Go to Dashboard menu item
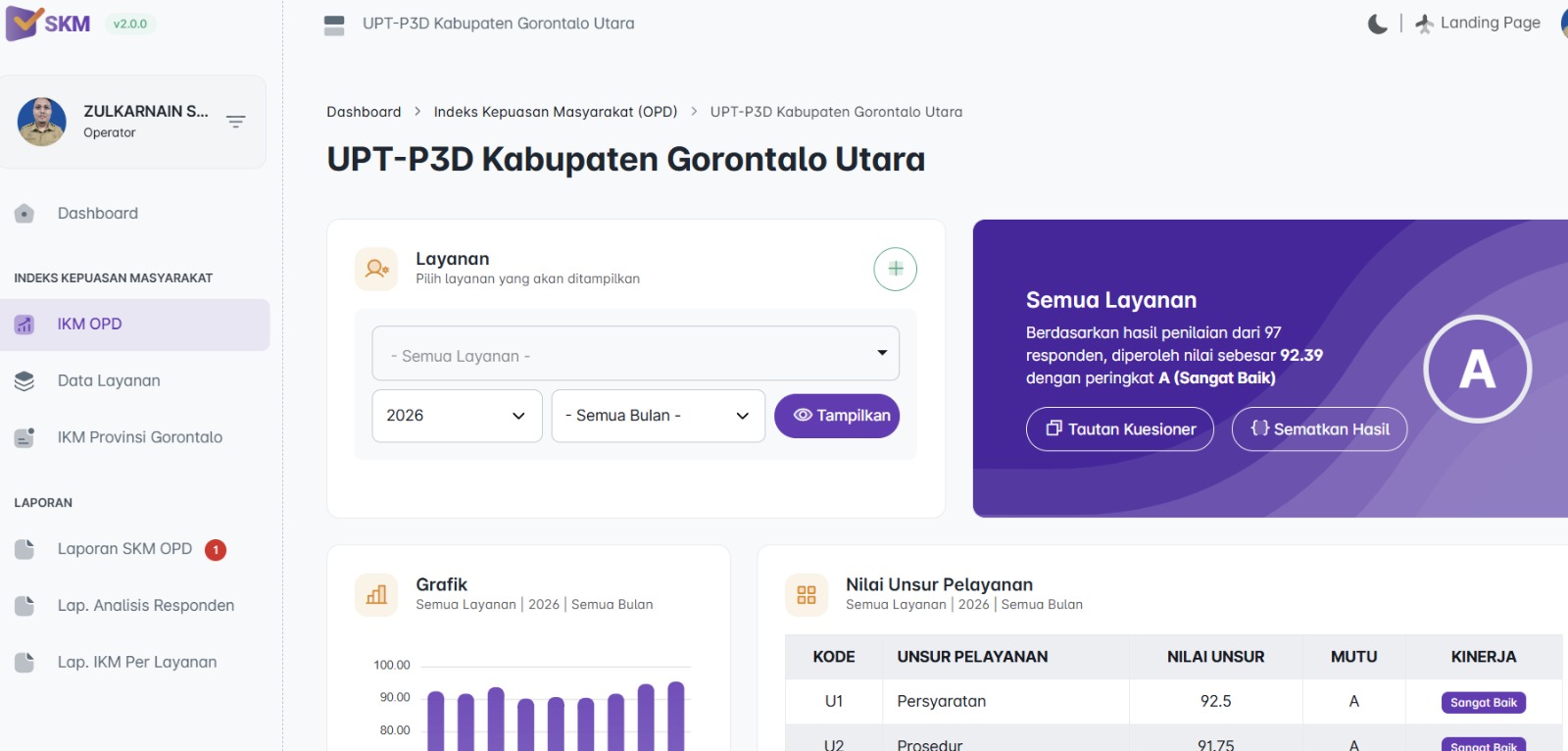The width and height of the screenshot is (1568, 751). [x=98, y=214]
